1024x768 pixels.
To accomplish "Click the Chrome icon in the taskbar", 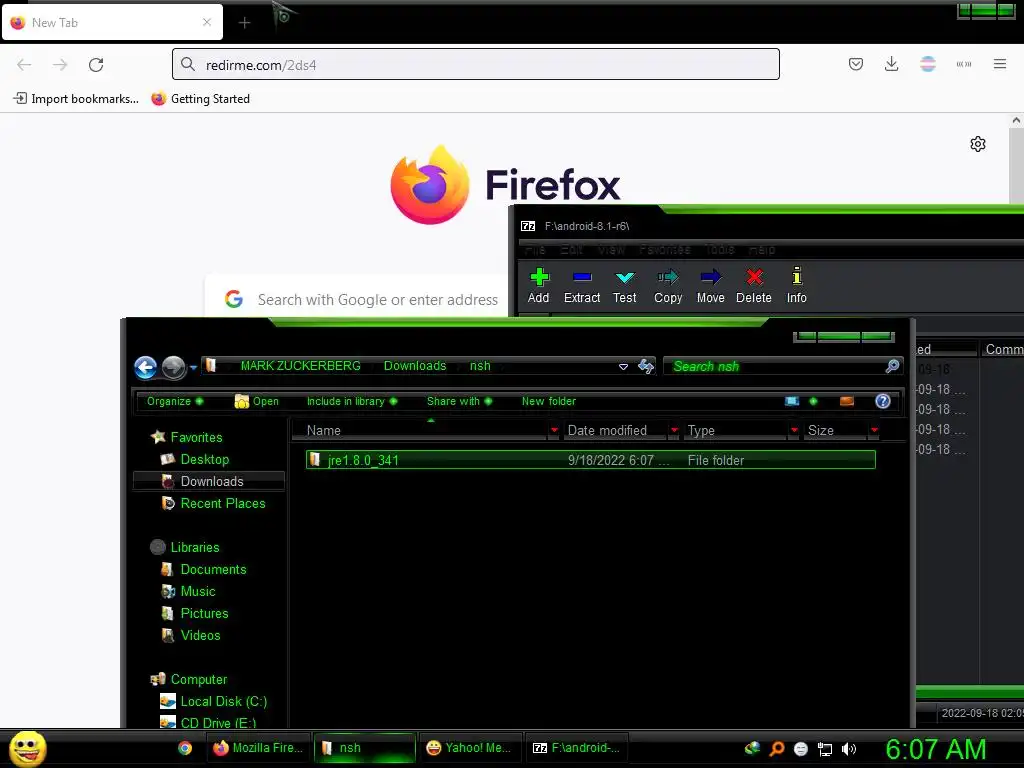I will [x=185, y=748].
